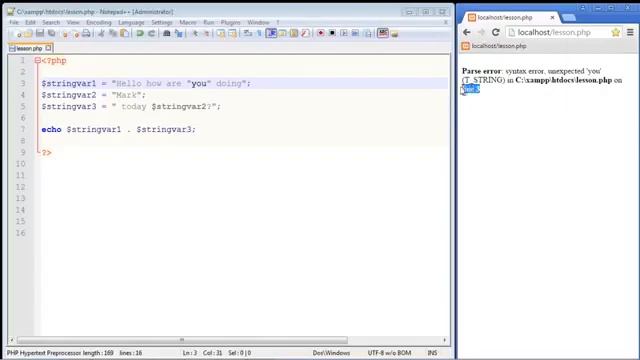
Task: Toggle Show All Characters pilcrow icon
Action: [259, 33]
